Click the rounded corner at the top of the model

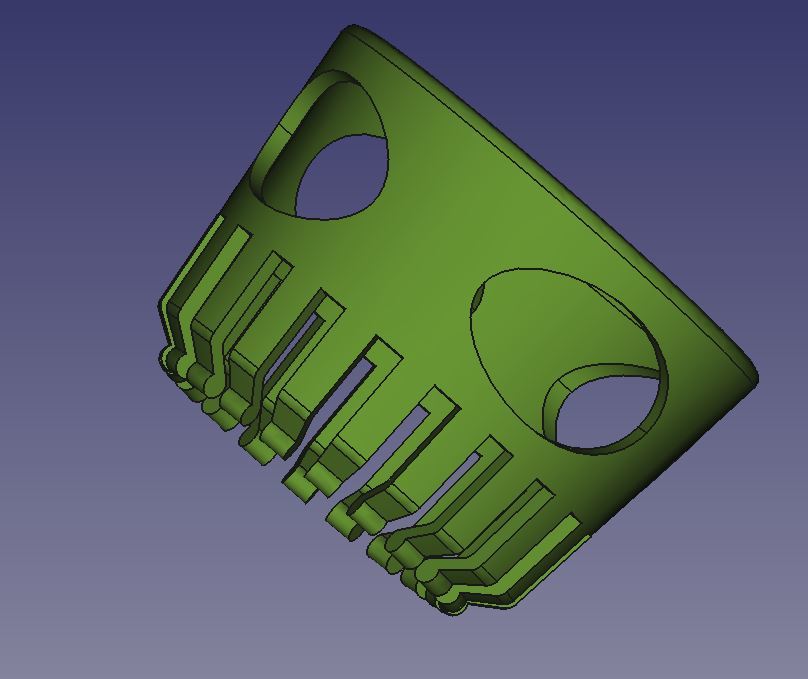click(x=353, y=32)
